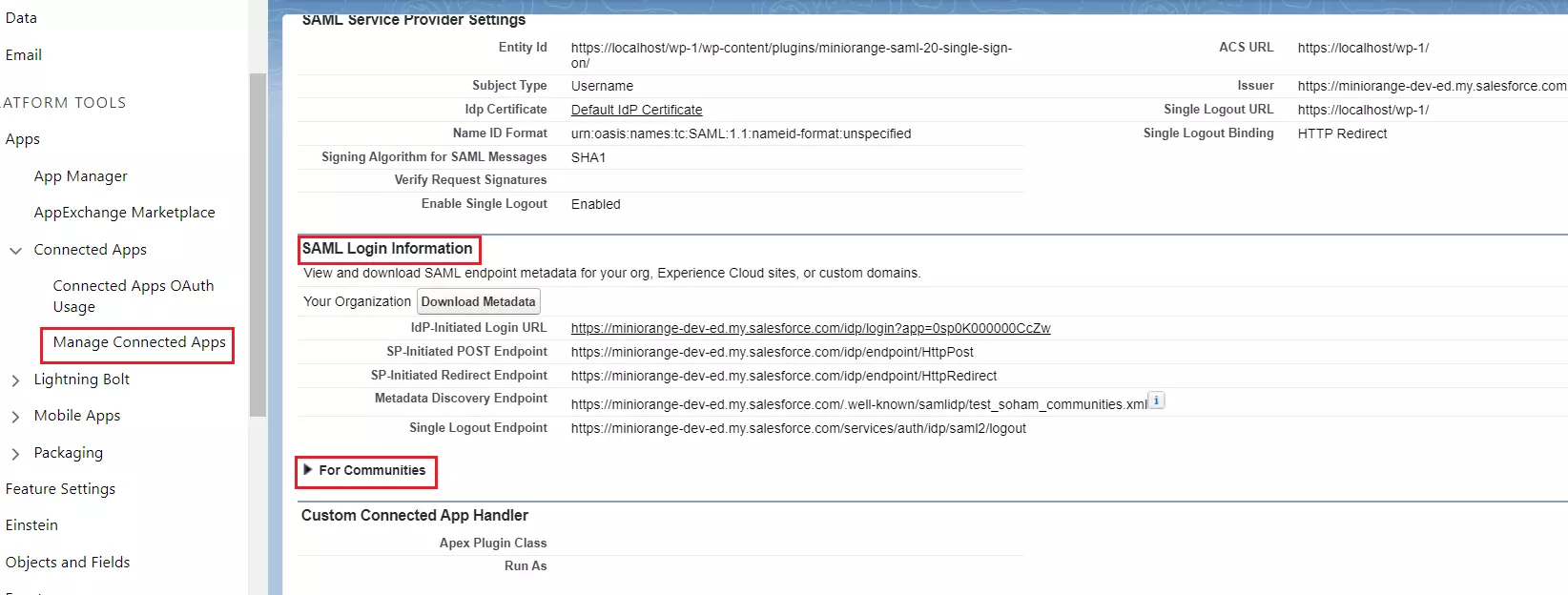Open the Email sidebar item
This screenshot has height=595, width=1568.
coord(24,54)
